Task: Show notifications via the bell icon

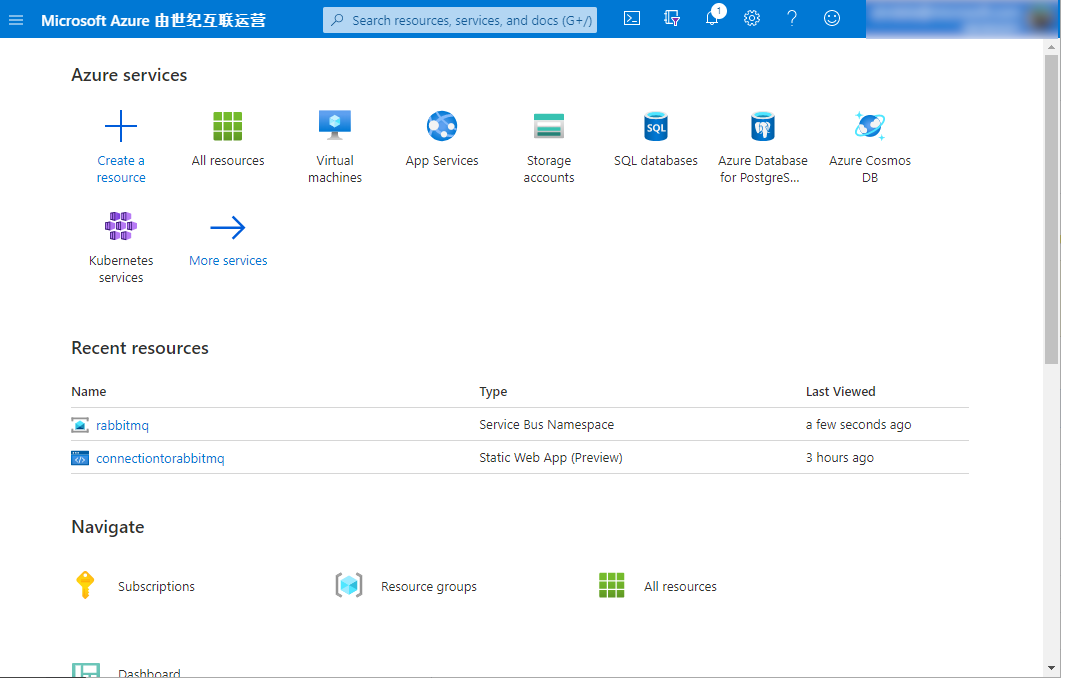Action: (712, 19)
